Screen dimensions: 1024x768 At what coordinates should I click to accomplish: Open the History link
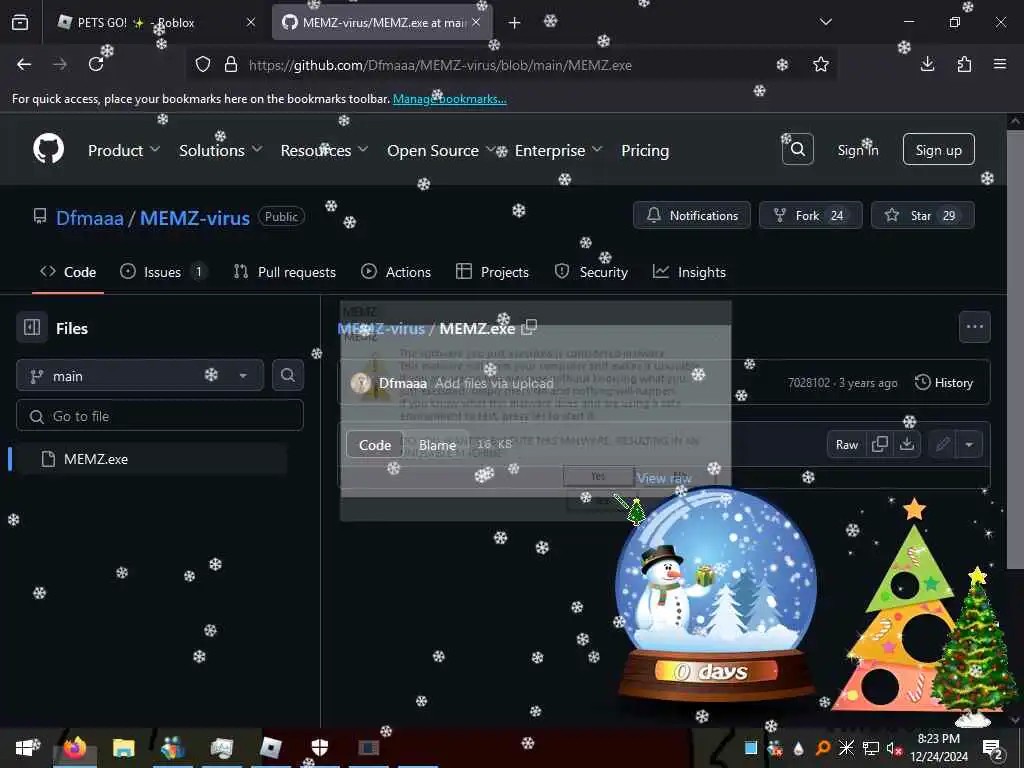[x=944, y=383]
